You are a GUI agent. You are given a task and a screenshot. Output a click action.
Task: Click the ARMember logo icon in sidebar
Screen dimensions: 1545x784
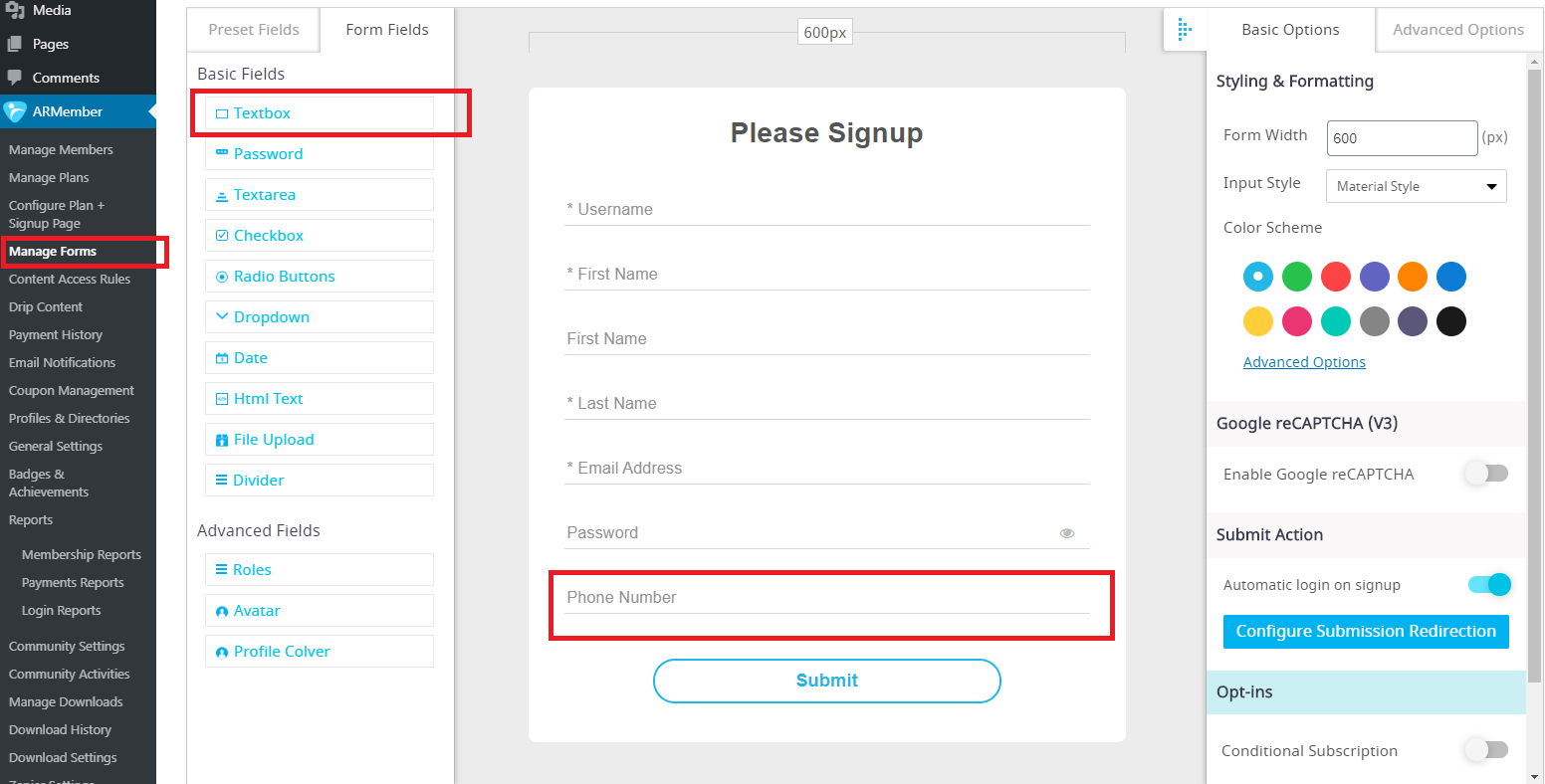point(15,111)
